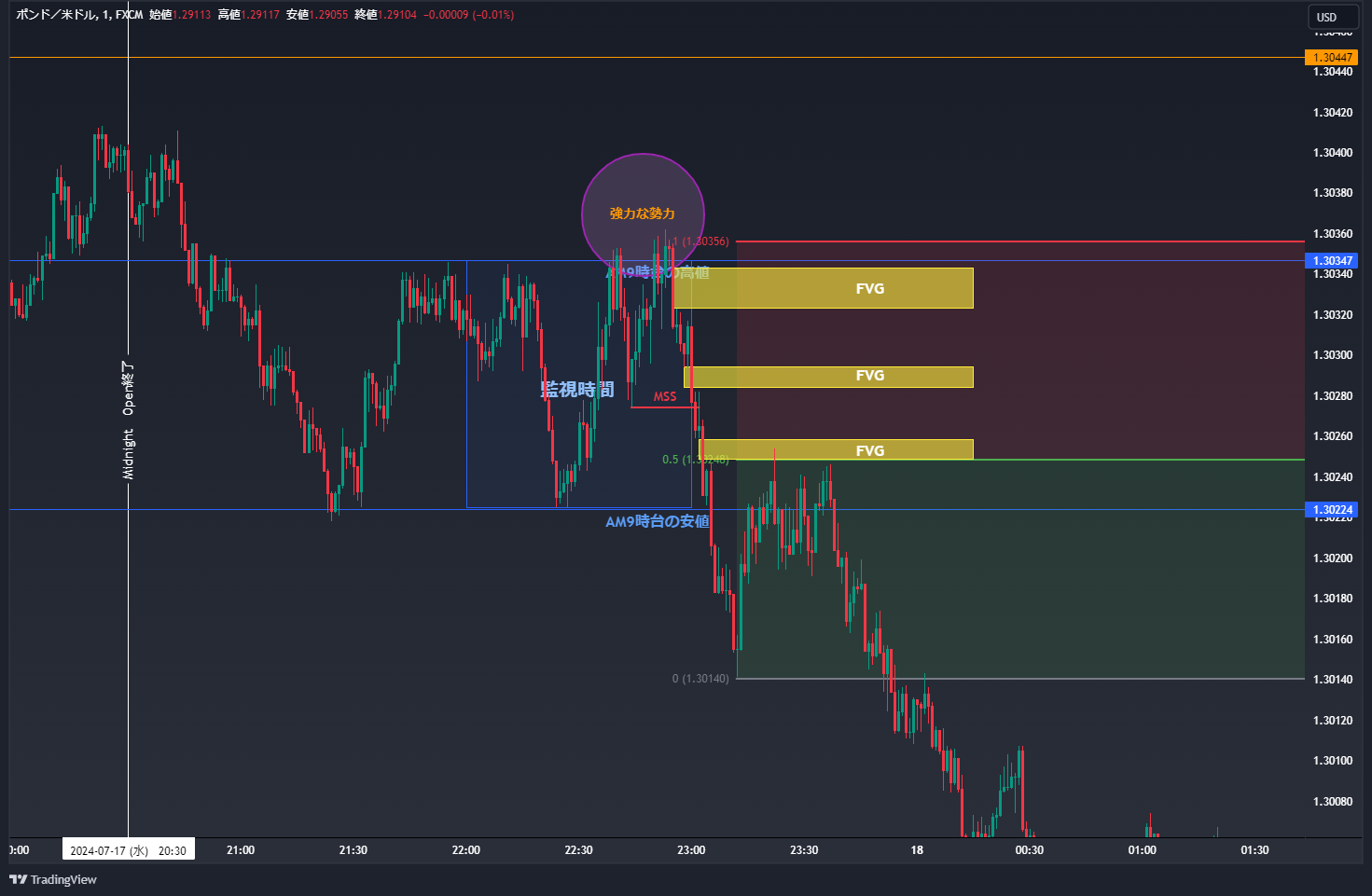Select the Fibonacci 0 (1.30140) level label
The width and height of the screenshot is (1372, 896).
[700, 679]
